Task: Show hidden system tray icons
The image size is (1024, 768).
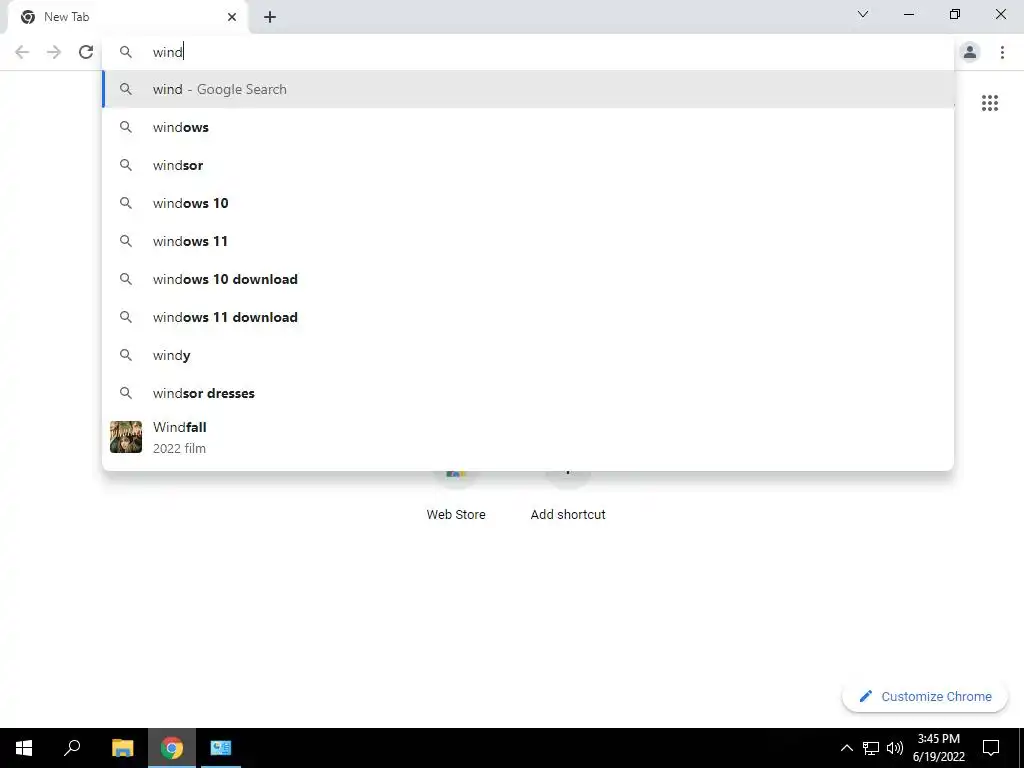Action: coord(846,748)
